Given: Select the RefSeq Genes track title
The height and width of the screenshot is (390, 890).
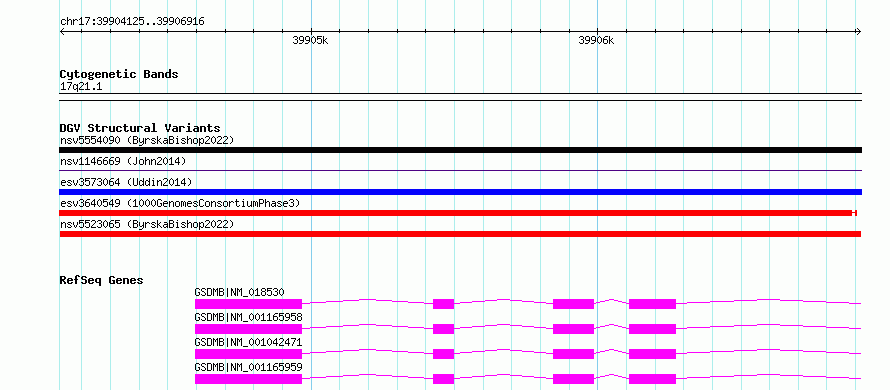Looking at the screenshot, I should [x=102, y=280].
